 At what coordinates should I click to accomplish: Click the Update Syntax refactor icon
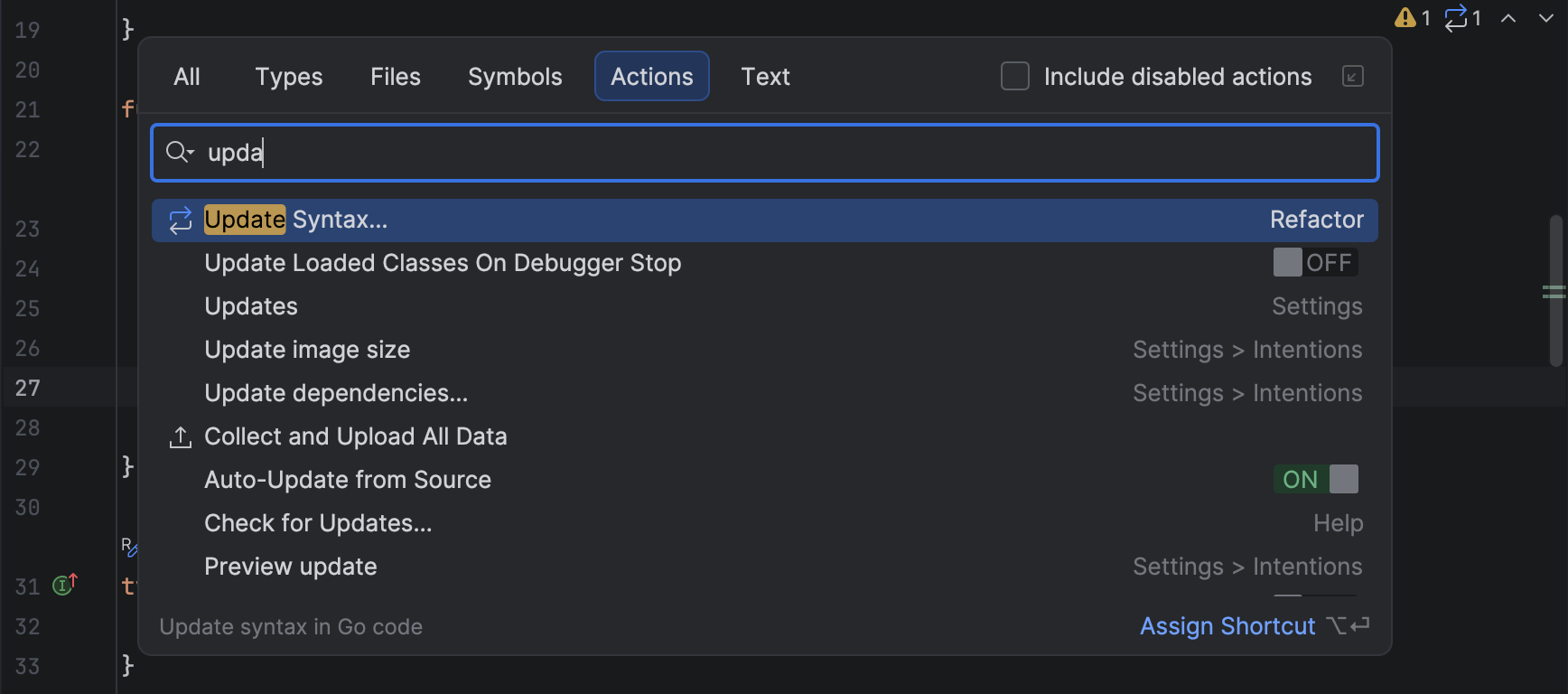[181, 220]
